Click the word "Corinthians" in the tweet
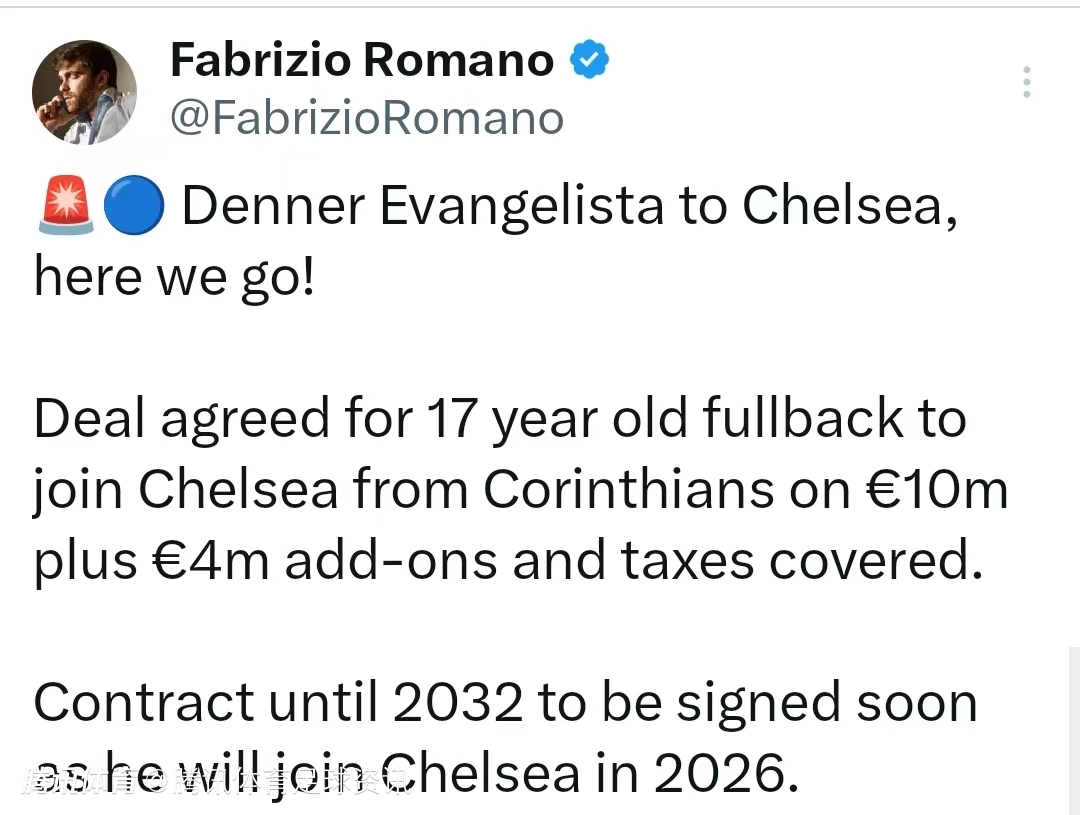The image size is (1080, 815). tap(628, 490)
